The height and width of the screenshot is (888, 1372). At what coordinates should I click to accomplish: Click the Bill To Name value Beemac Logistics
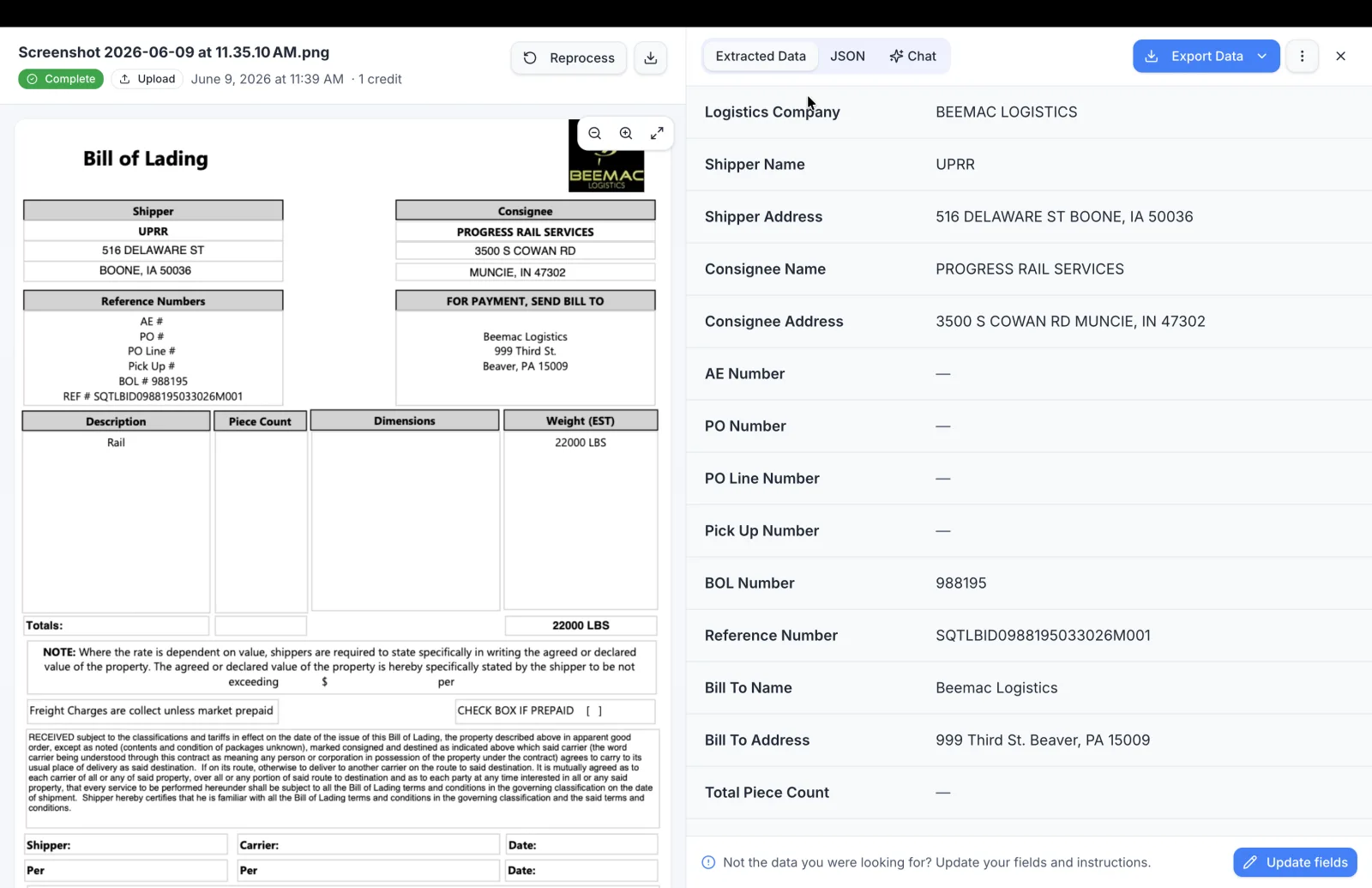coord(996,687)
